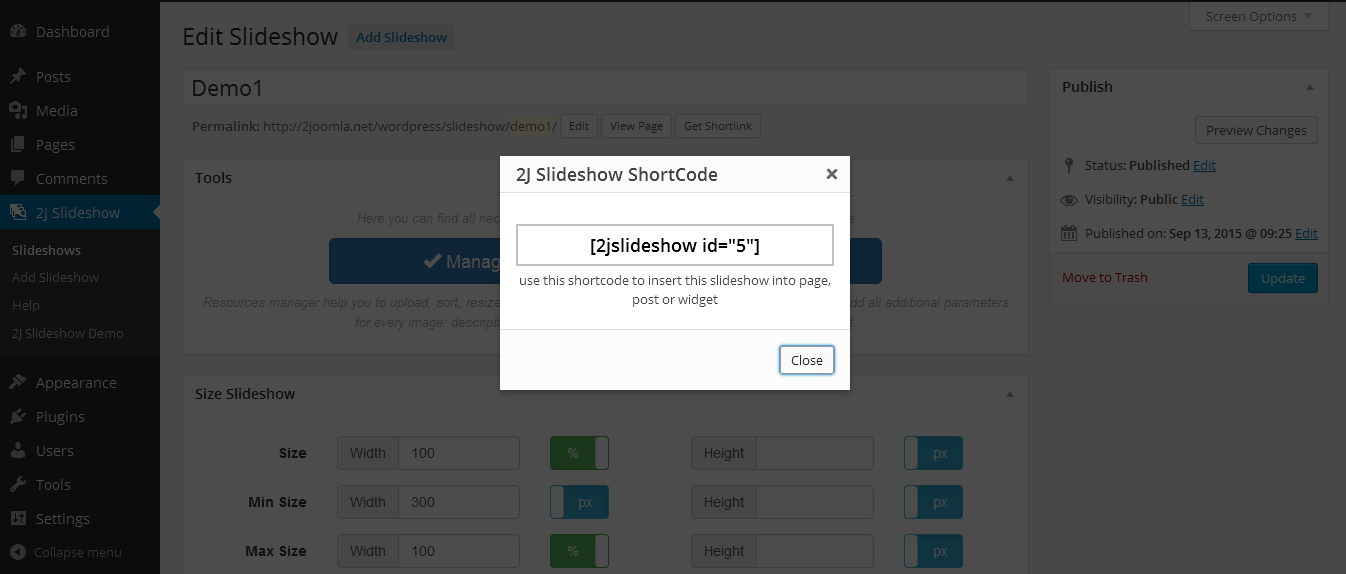Click the Users person icon
Screen dimensions: 1346x574
point(18,450)
